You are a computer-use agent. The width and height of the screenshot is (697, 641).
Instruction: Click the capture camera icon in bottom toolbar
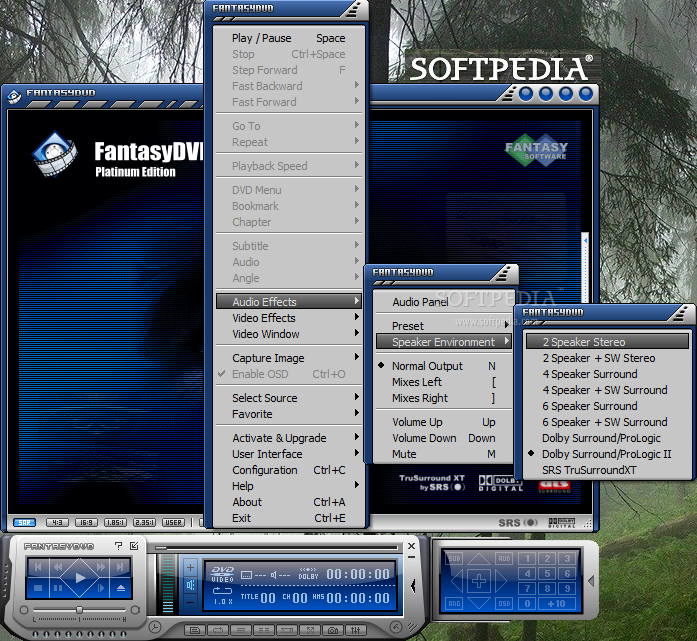coord(332,630)
